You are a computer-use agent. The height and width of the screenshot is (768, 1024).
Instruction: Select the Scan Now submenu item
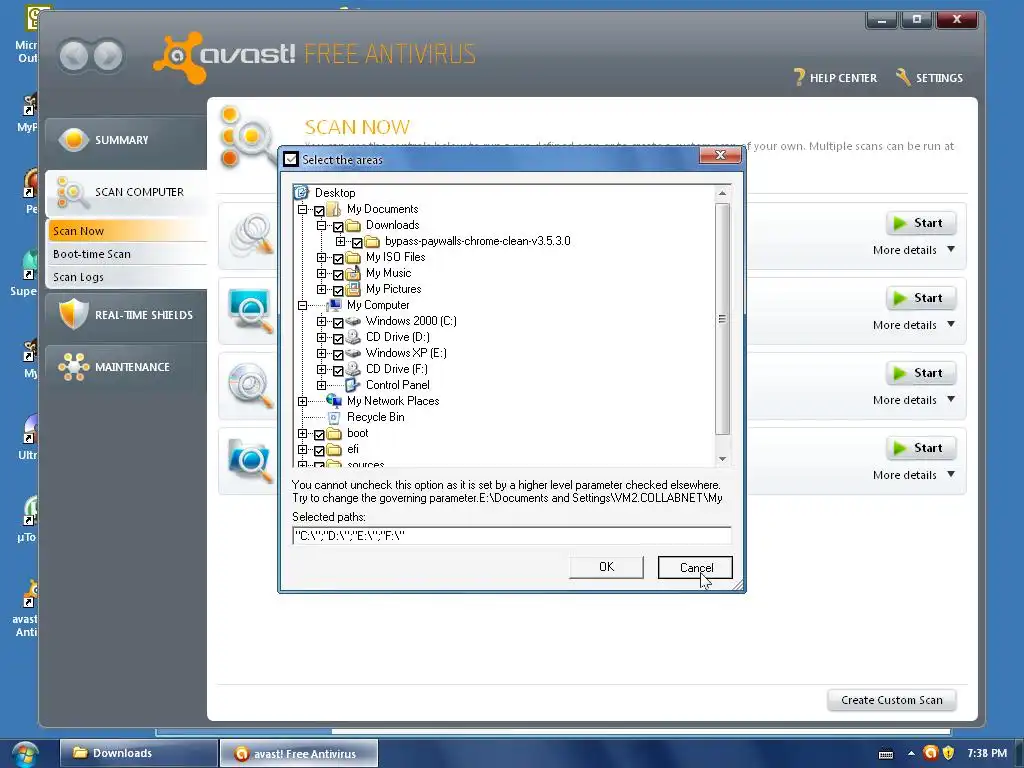(127, 231)
